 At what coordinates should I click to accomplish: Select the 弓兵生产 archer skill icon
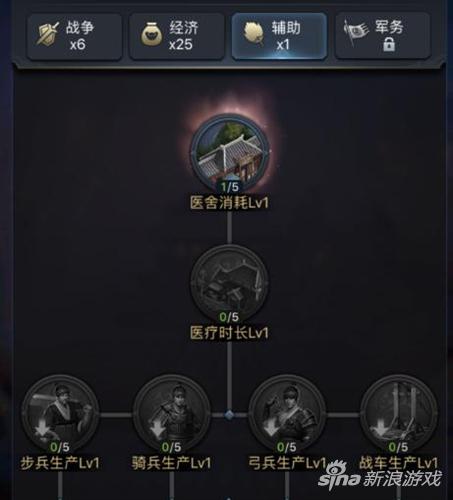(287, 414)
